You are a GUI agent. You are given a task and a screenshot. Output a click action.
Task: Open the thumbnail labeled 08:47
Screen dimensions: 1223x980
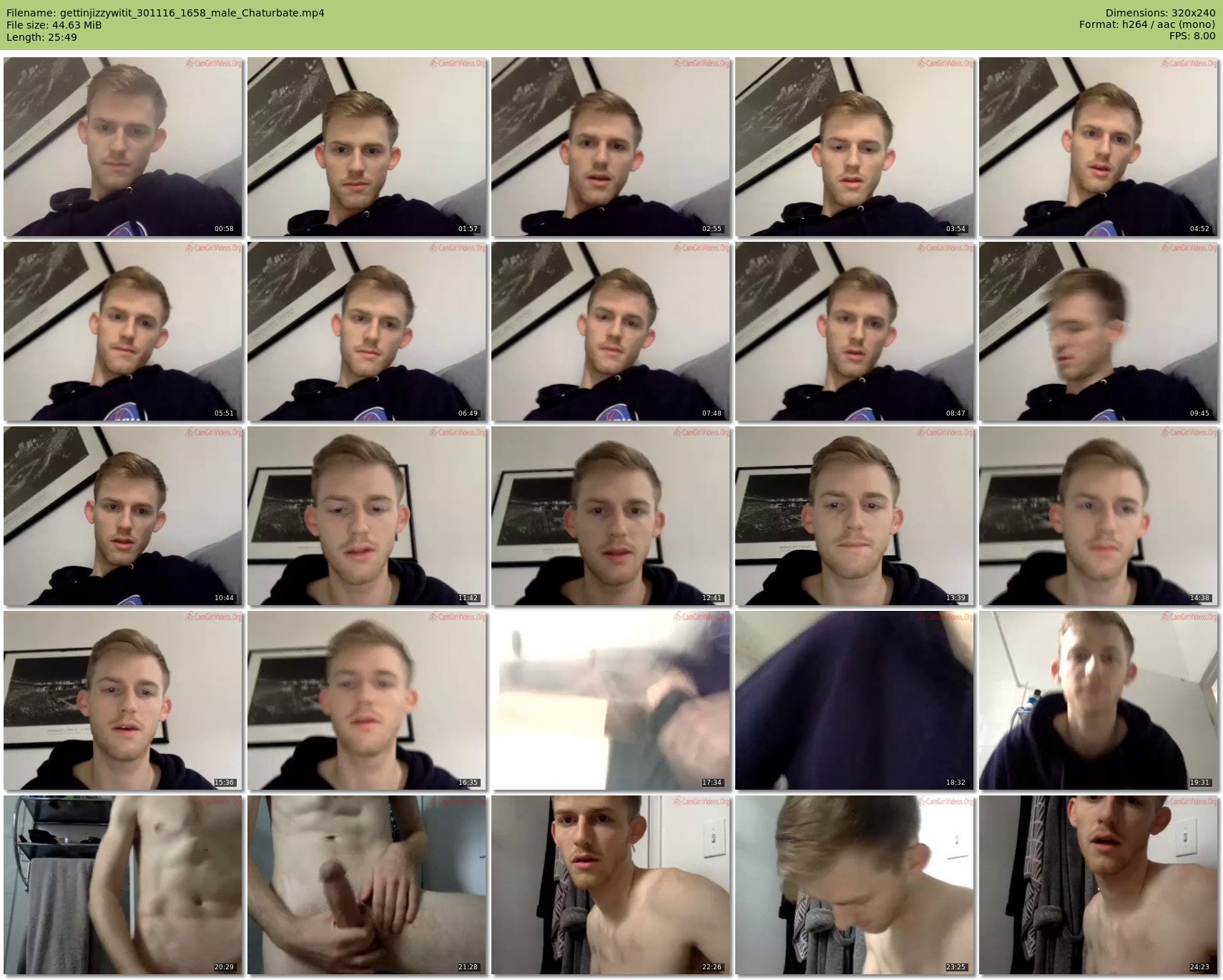pyautogui.click(x=855, y=331)
